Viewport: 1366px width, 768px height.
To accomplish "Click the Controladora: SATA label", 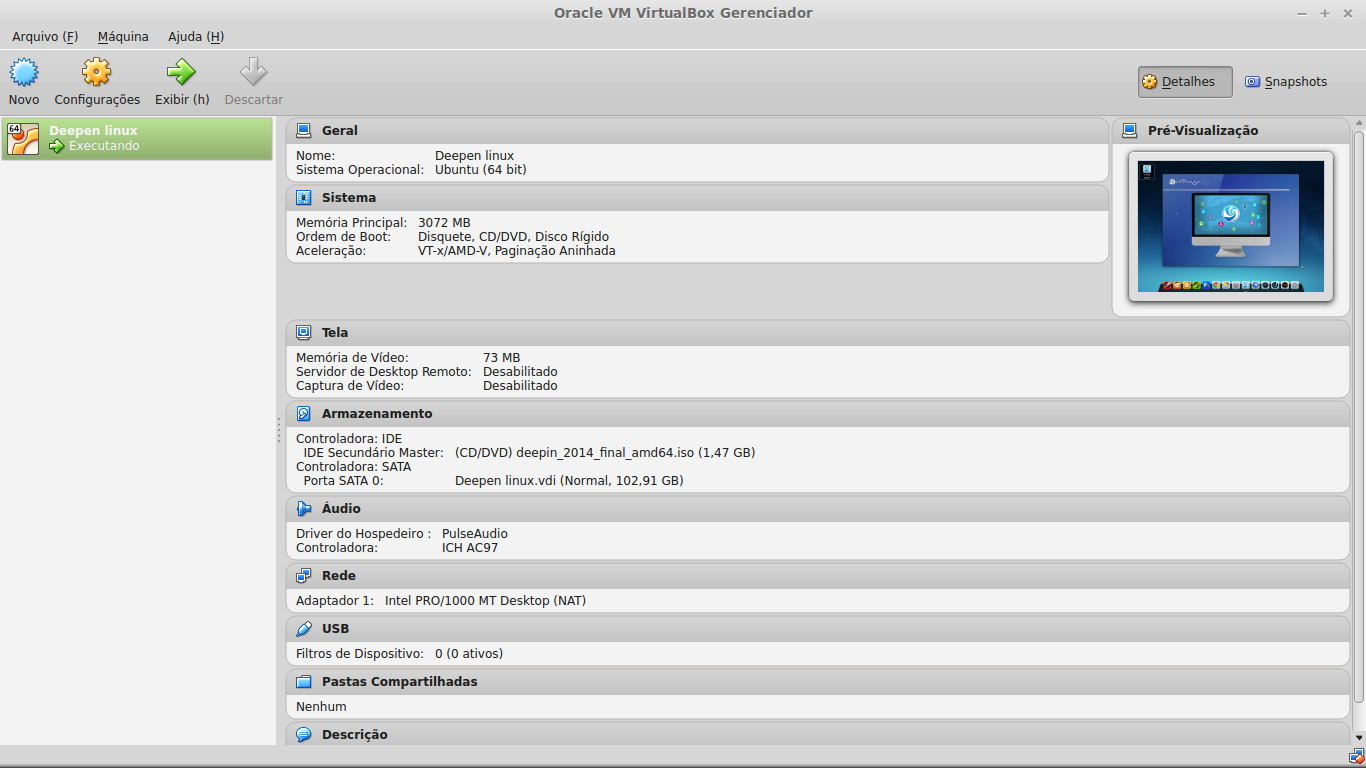I will tap(354, 467).
